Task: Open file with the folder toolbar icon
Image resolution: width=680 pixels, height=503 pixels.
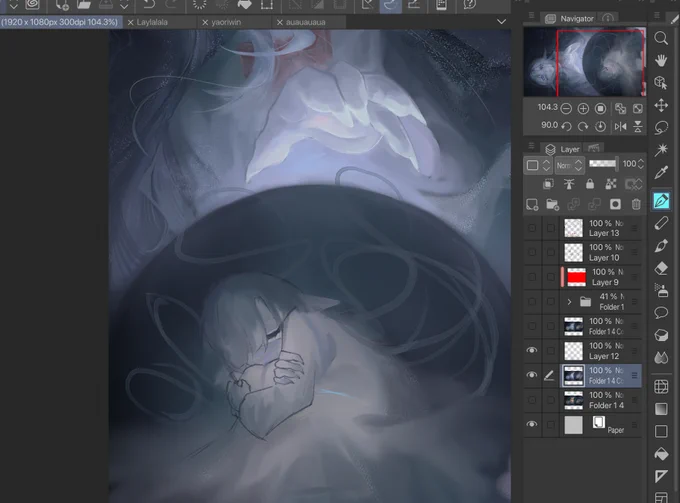Action: (x=84, y=4)
